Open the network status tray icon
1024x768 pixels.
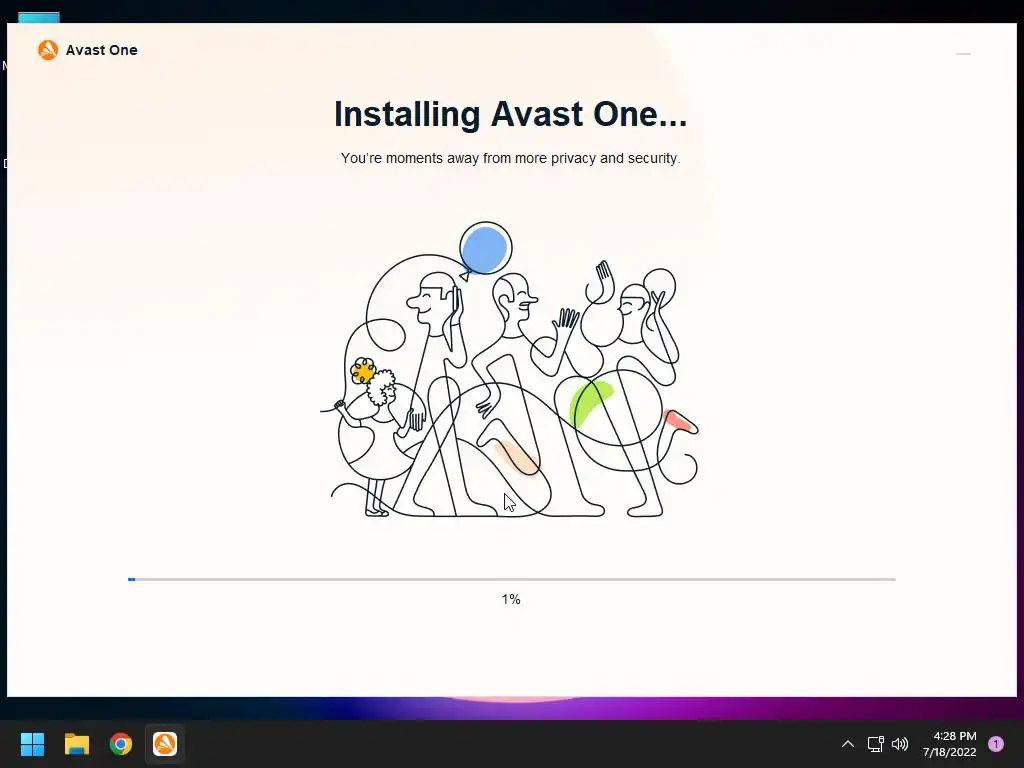tap(875, 744)
